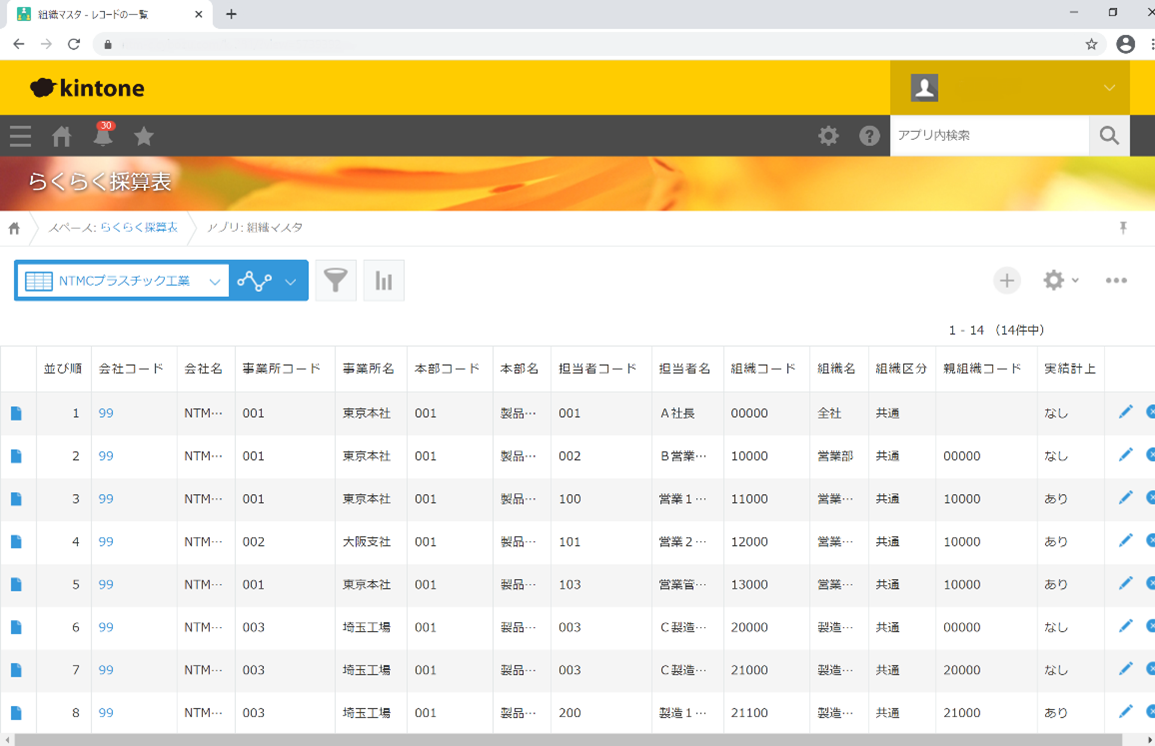Click the process flow graph icon
This screenshot has width=1155, height=746.
[x=254, y=281]
